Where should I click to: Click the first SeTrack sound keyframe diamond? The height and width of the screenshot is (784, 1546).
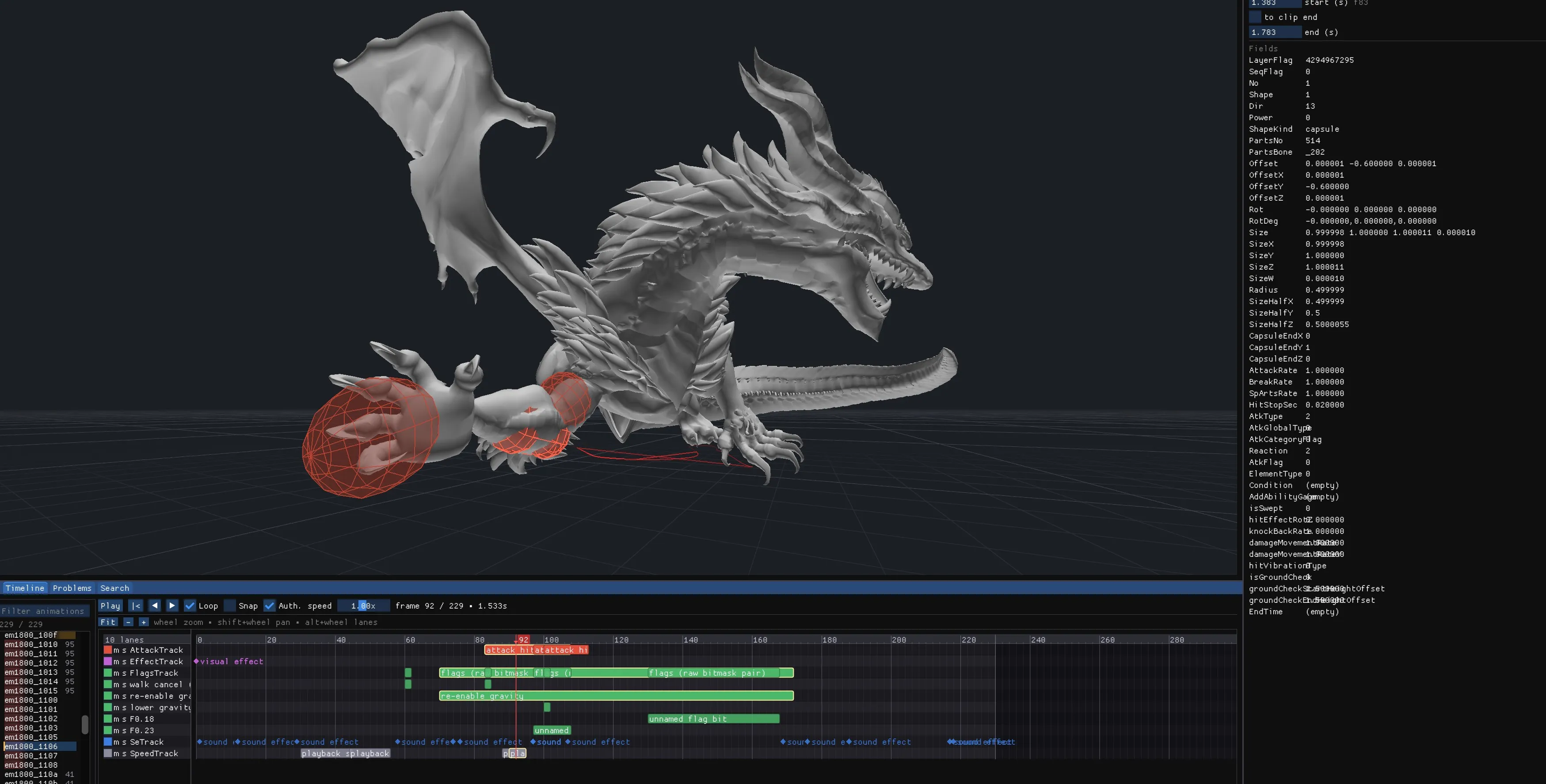click(200, 742)
